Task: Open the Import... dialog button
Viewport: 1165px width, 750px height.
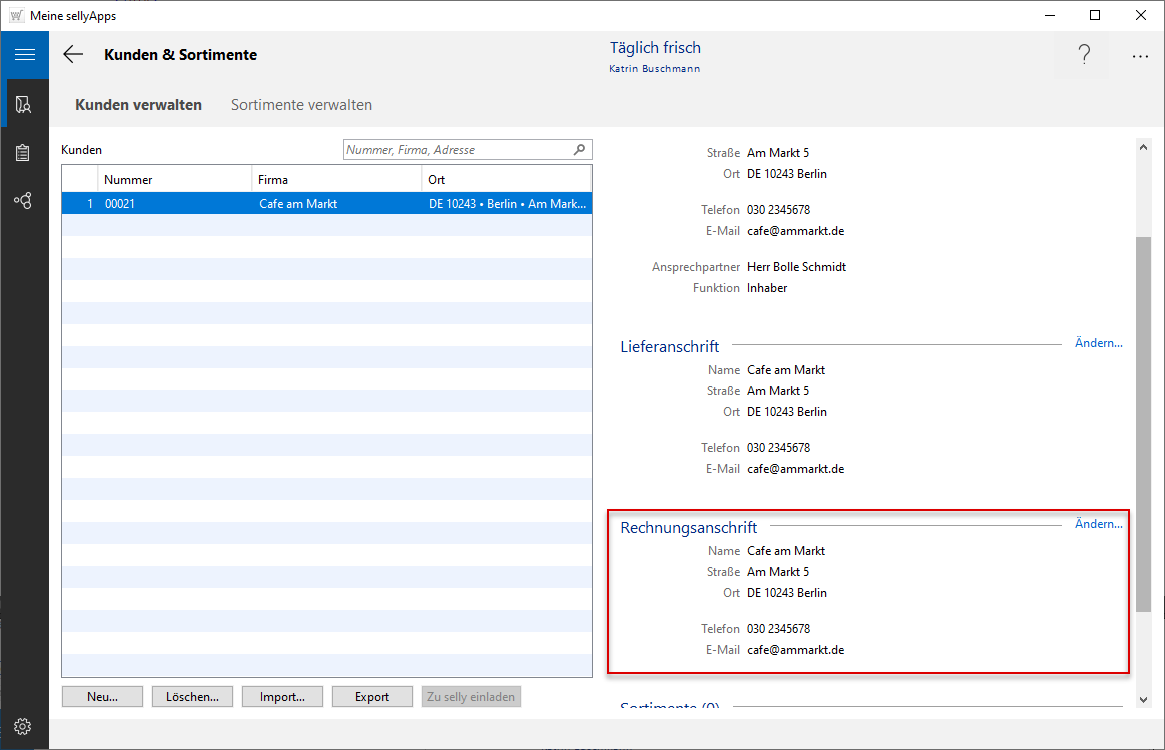Action: [x=282, y=697]
